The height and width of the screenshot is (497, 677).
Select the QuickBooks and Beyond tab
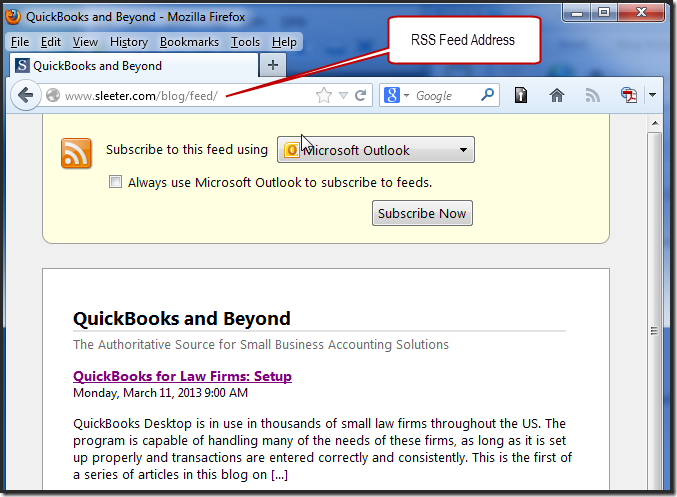[133, 66]
